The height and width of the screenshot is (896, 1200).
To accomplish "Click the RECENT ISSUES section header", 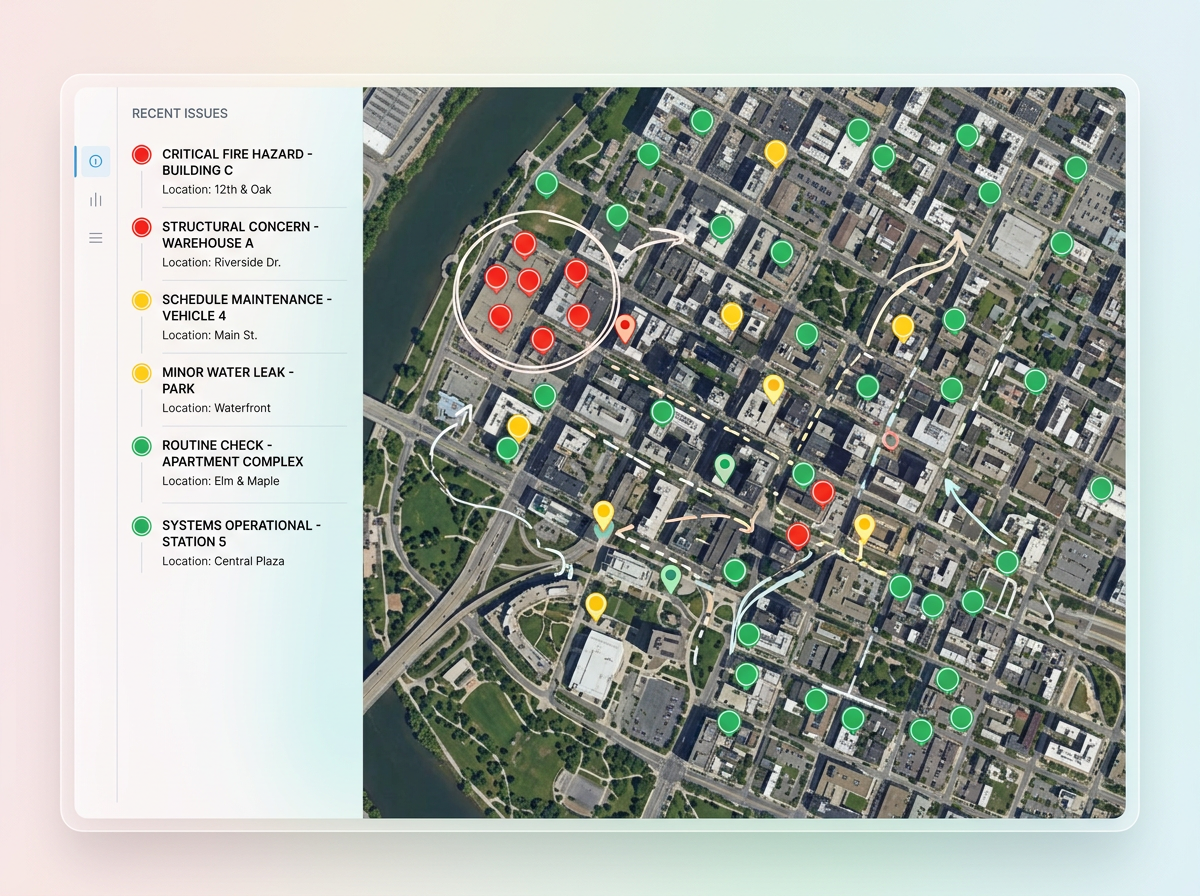I will (178, 113).
